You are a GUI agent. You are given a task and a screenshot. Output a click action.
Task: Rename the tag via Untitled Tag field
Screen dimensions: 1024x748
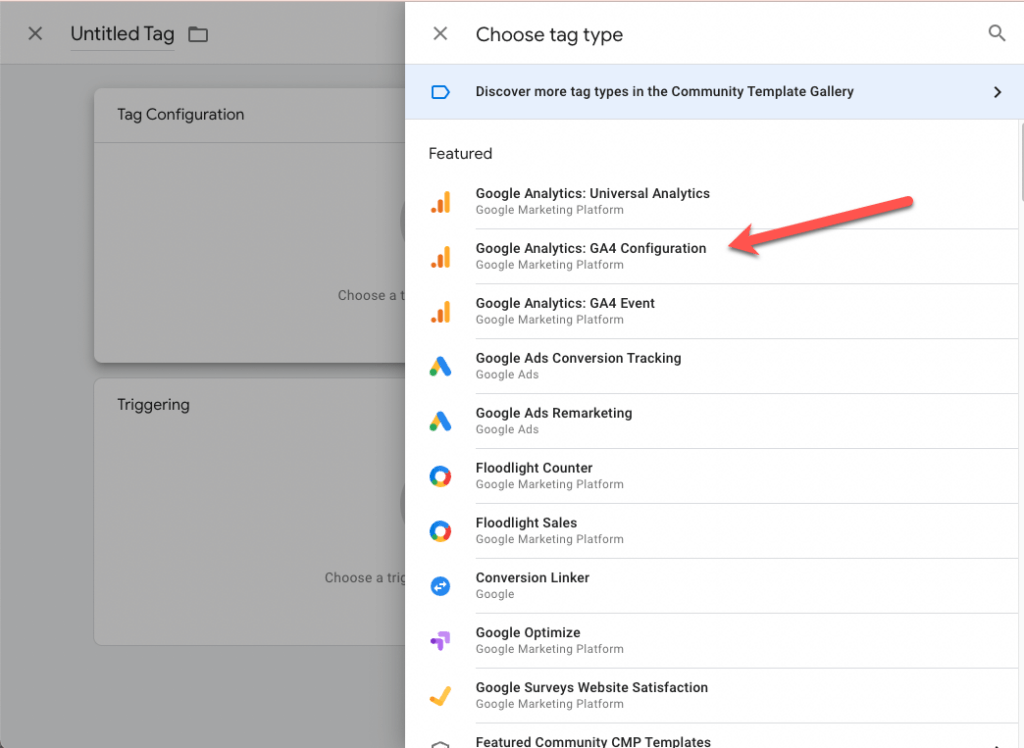click(x=122, y=33)
